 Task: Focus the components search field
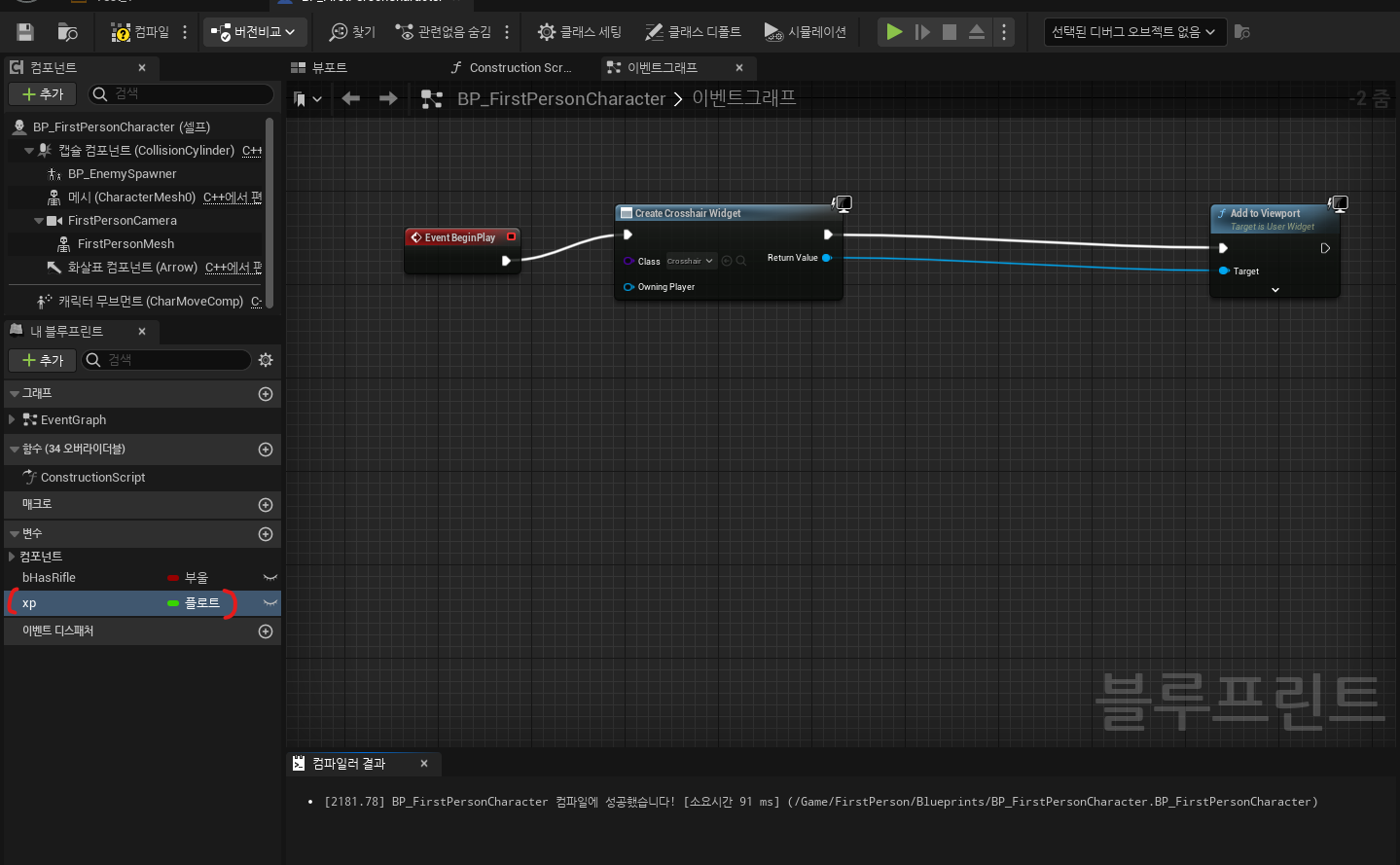click(x=181, y=94)
